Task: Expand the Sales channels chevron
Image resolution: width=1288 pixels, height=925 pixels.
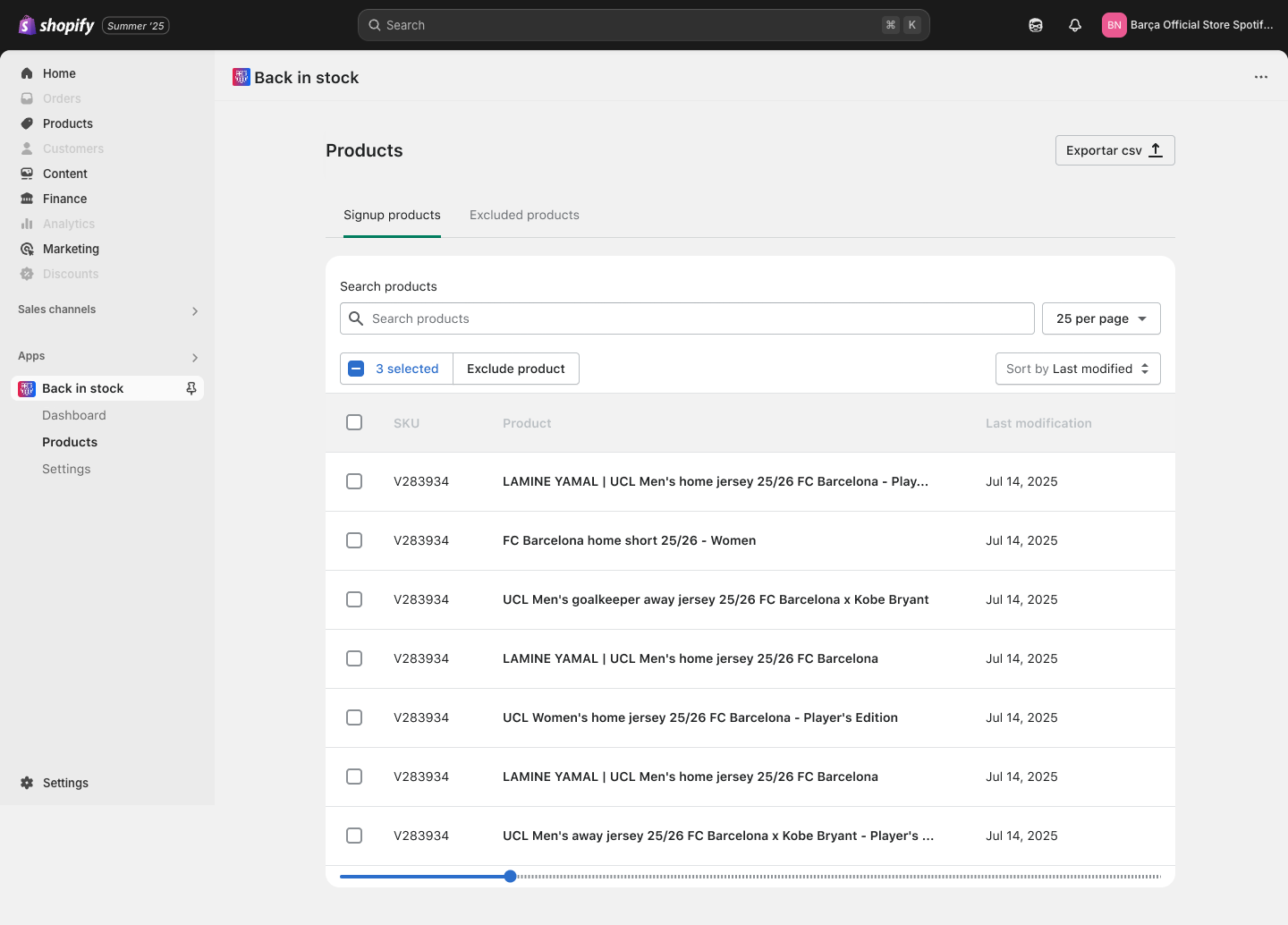Action: click(x=195, y=311)
